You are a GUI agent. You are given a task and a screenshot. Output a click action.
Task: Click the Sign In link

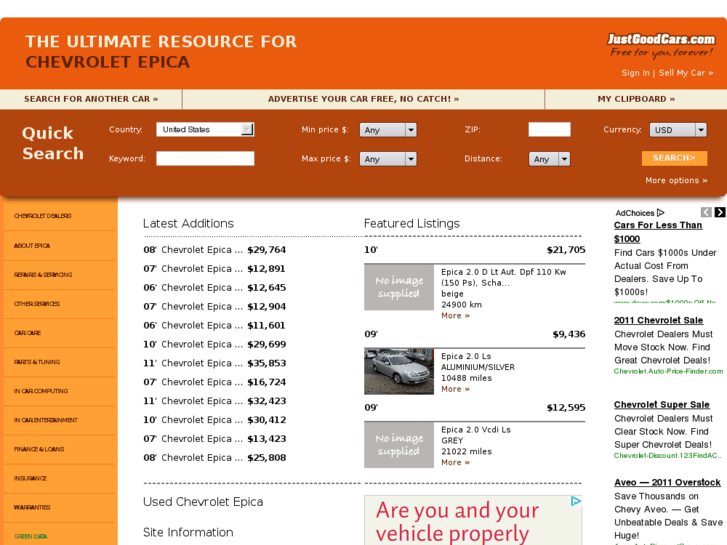[635, 73]
